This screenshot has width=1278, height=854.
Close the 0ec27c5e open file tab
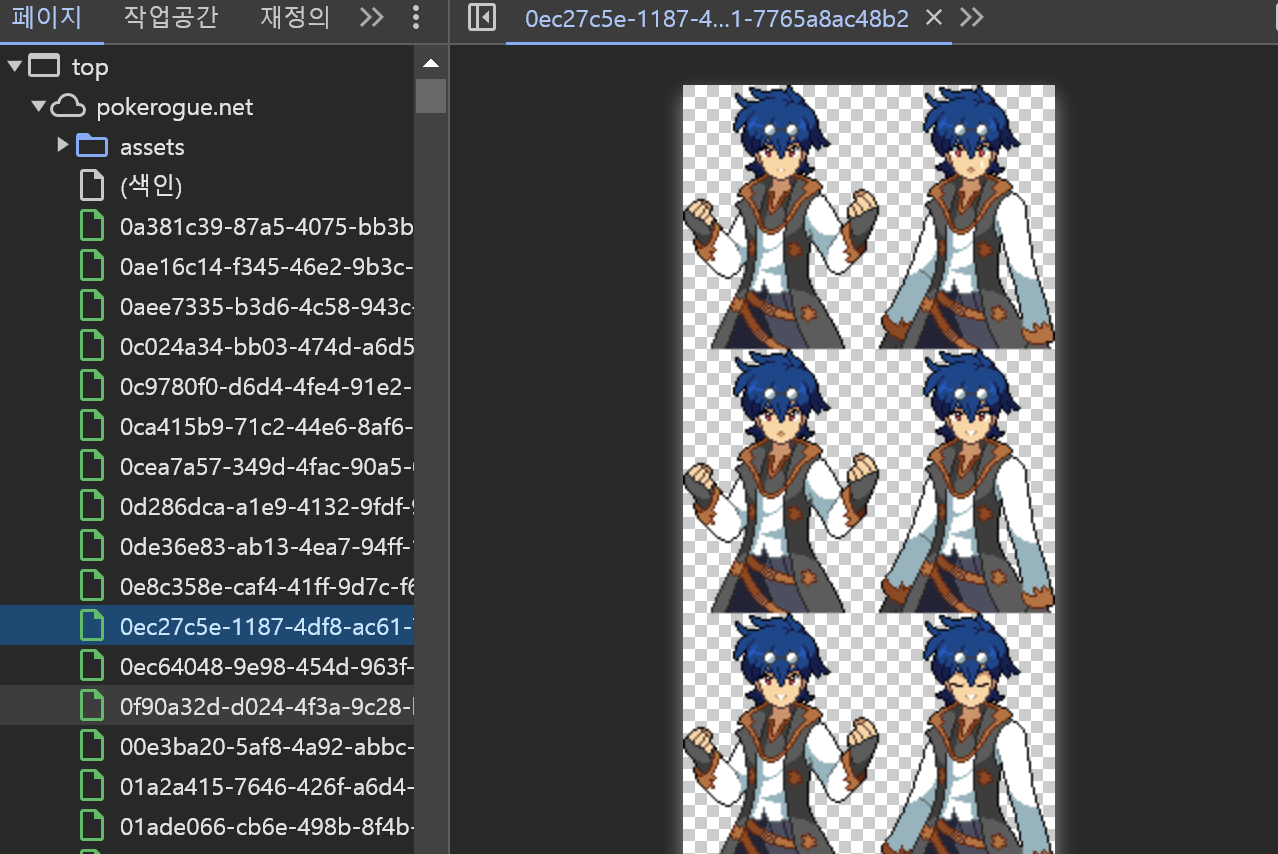[934, 18]
